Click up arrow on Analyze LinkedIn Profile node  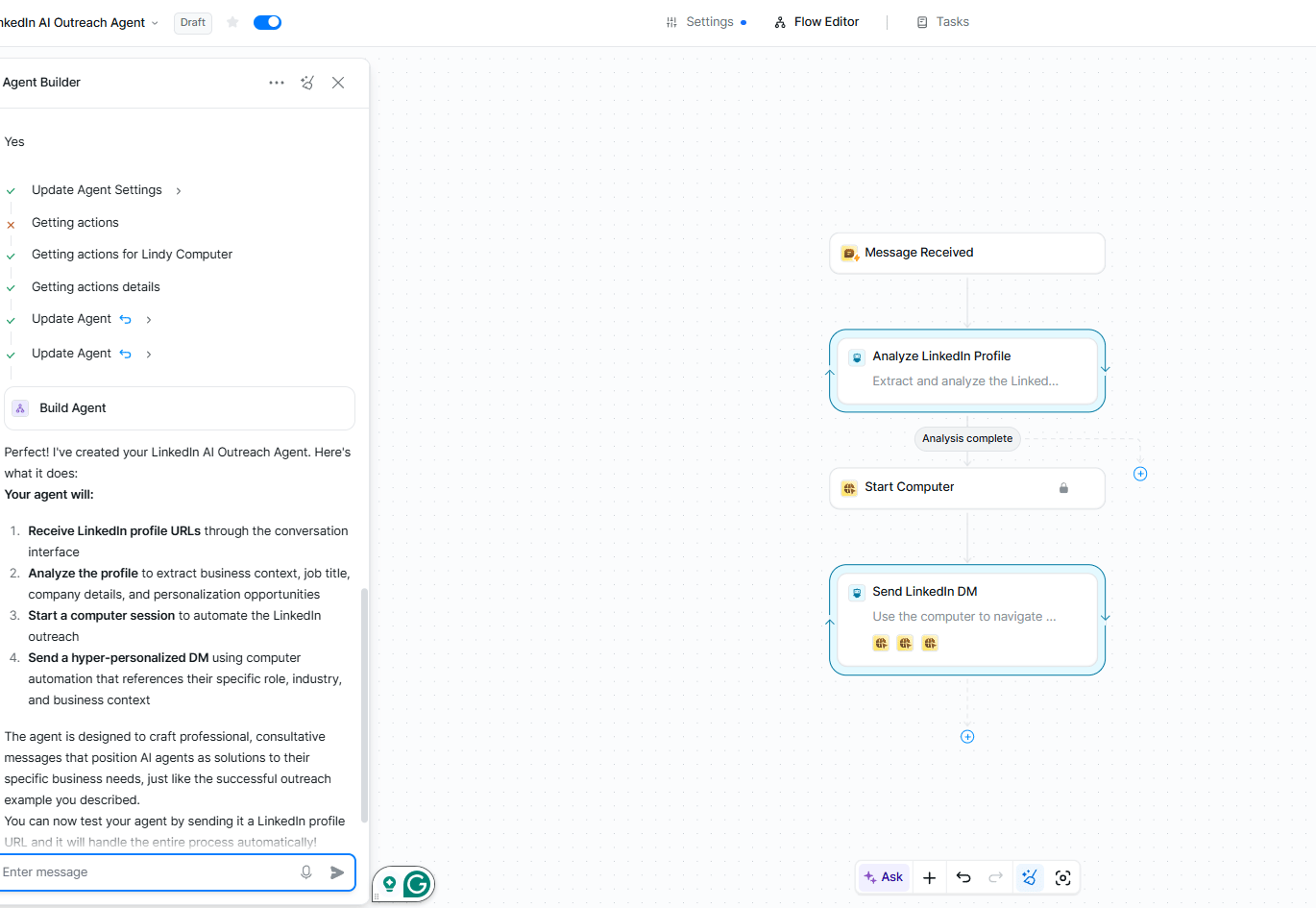(830, 373)
